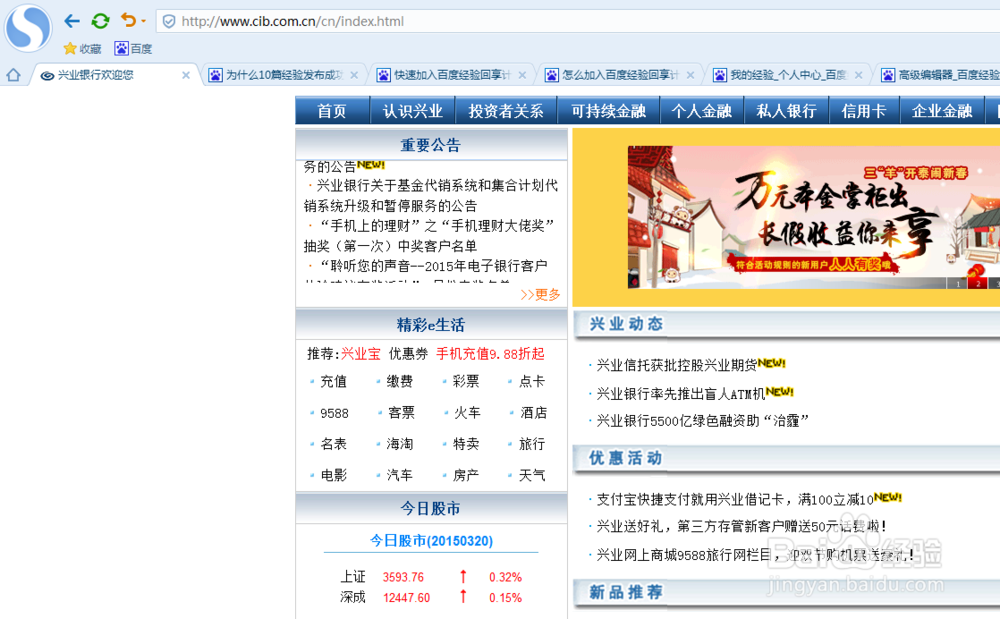Open the 名表 service link
1000x619 pixels.
tap(334, 444)
